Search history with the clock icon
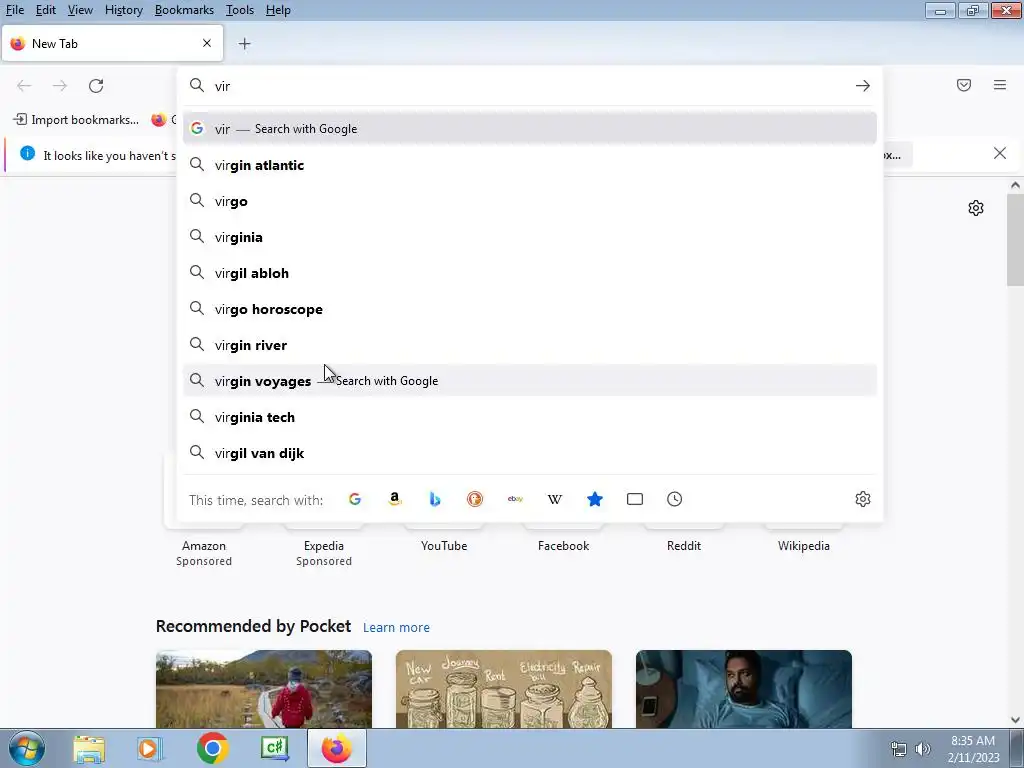 (x=675, y=500)
